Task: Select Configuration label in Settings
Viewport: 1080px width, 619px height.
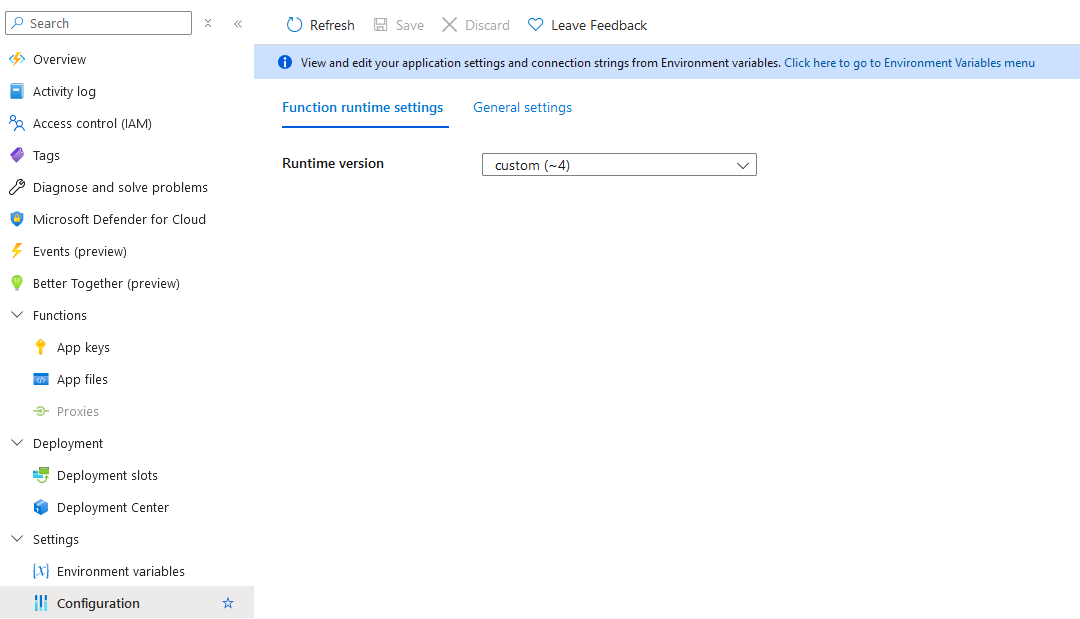Action: point(98,604)
